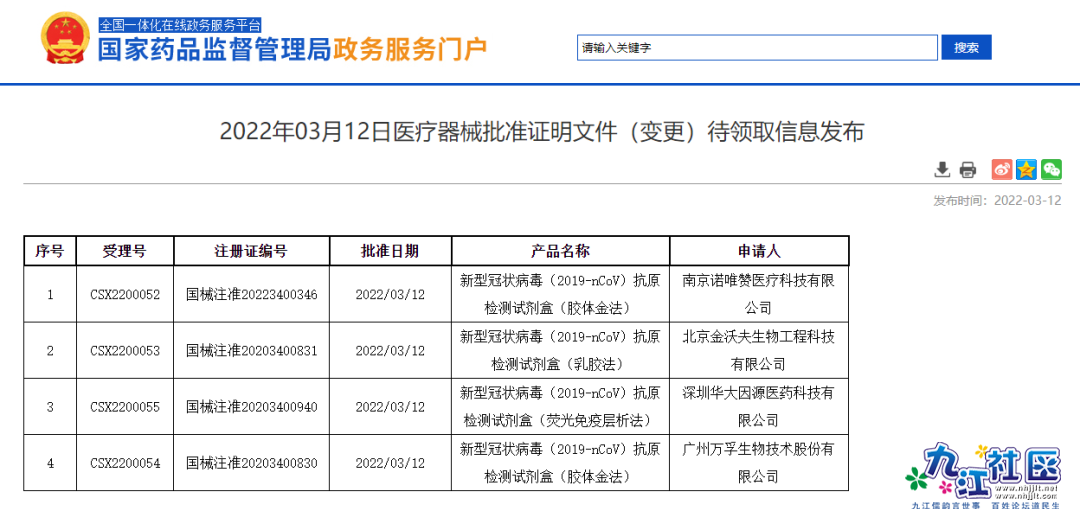Screen dimensions: 1080x511
Task: Click the download icon
Action: [942, 169]
